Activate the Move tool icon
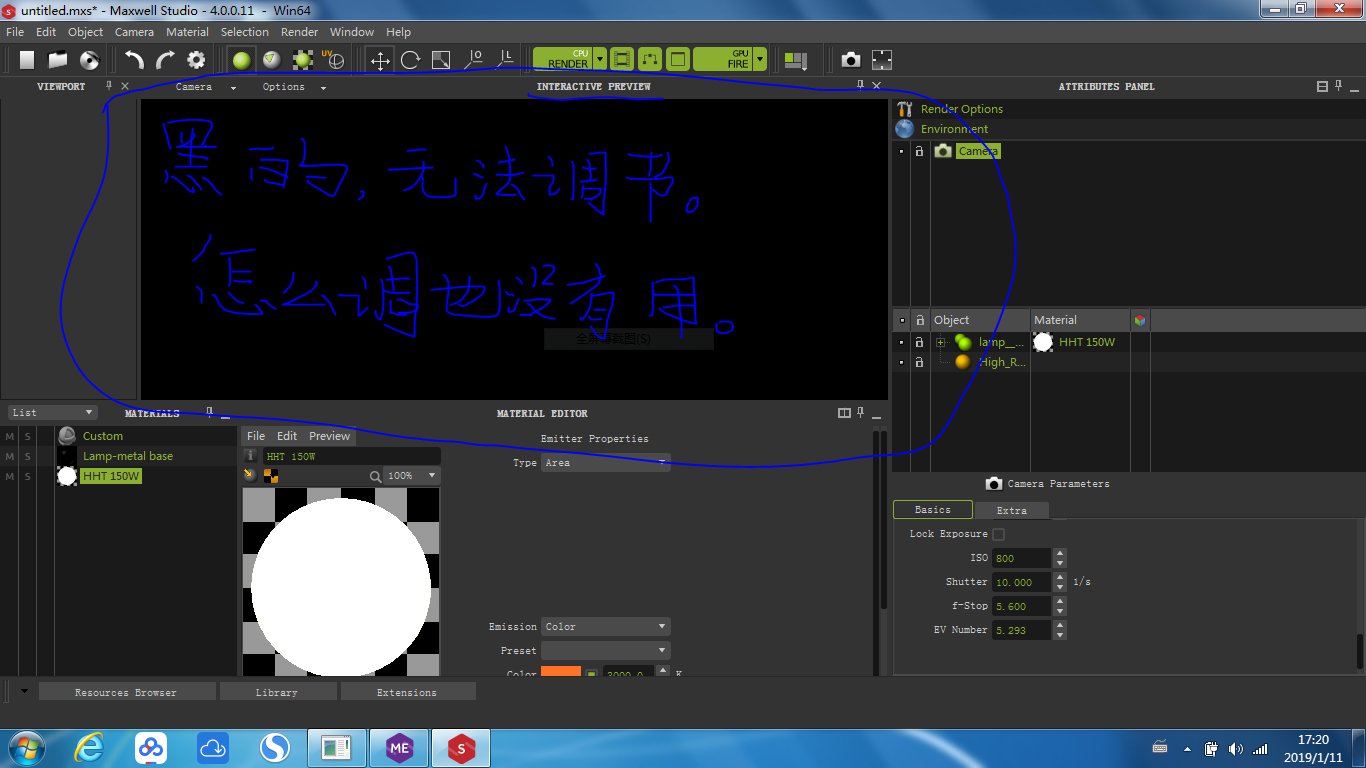The width and height of the screenshot is (1366, 768). click(380, 60)
